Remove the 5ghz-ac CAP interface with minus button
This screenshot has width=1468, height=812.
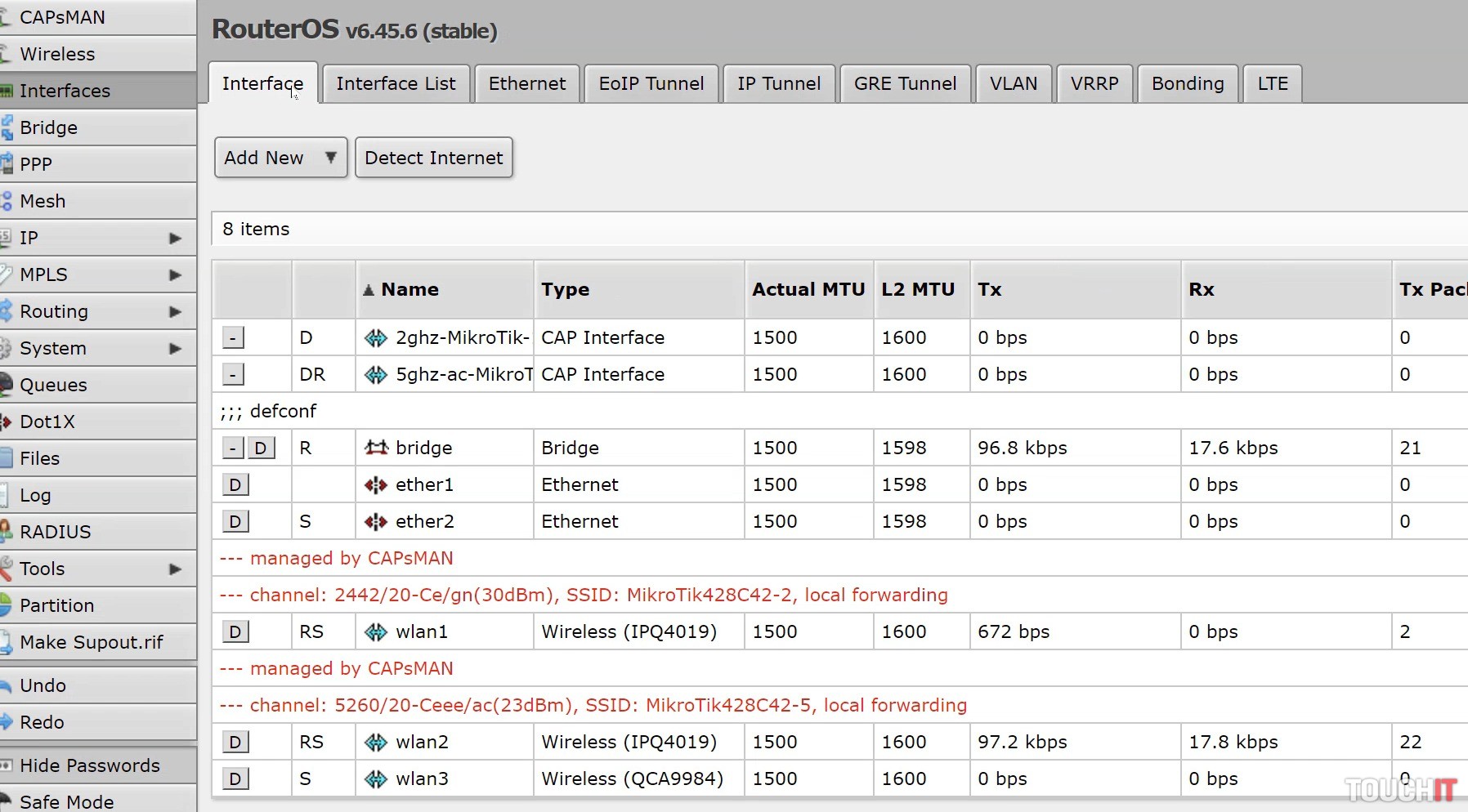coord(233,375)
